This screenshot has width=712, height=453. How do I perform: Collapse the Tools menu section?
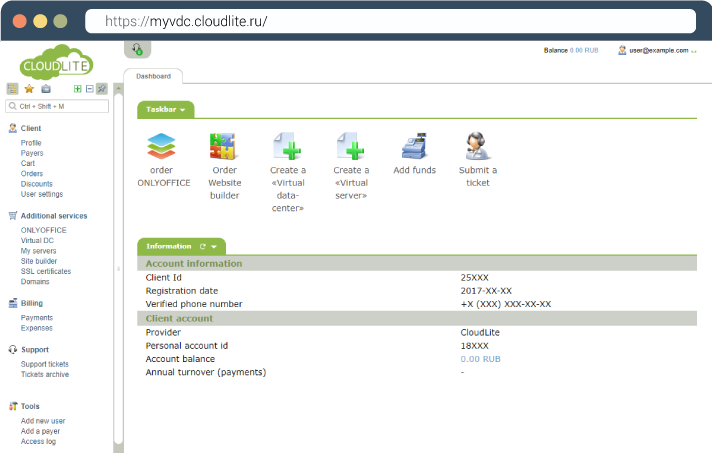[x=30, y=406]
